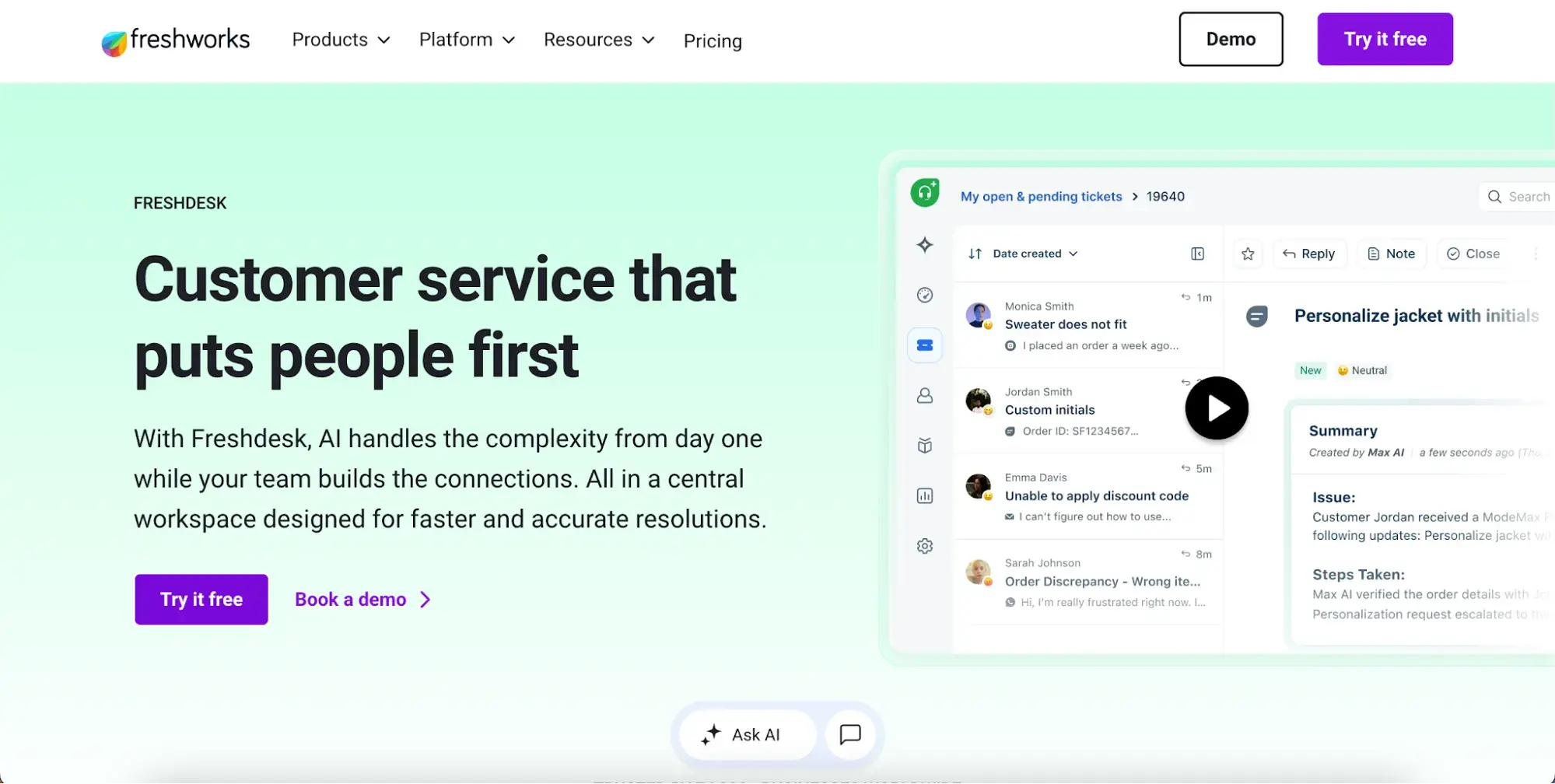Open Sarah Johnson's Order Discrepancy ticket
Screen dimensions: 1555x784
pos(1088,582)
